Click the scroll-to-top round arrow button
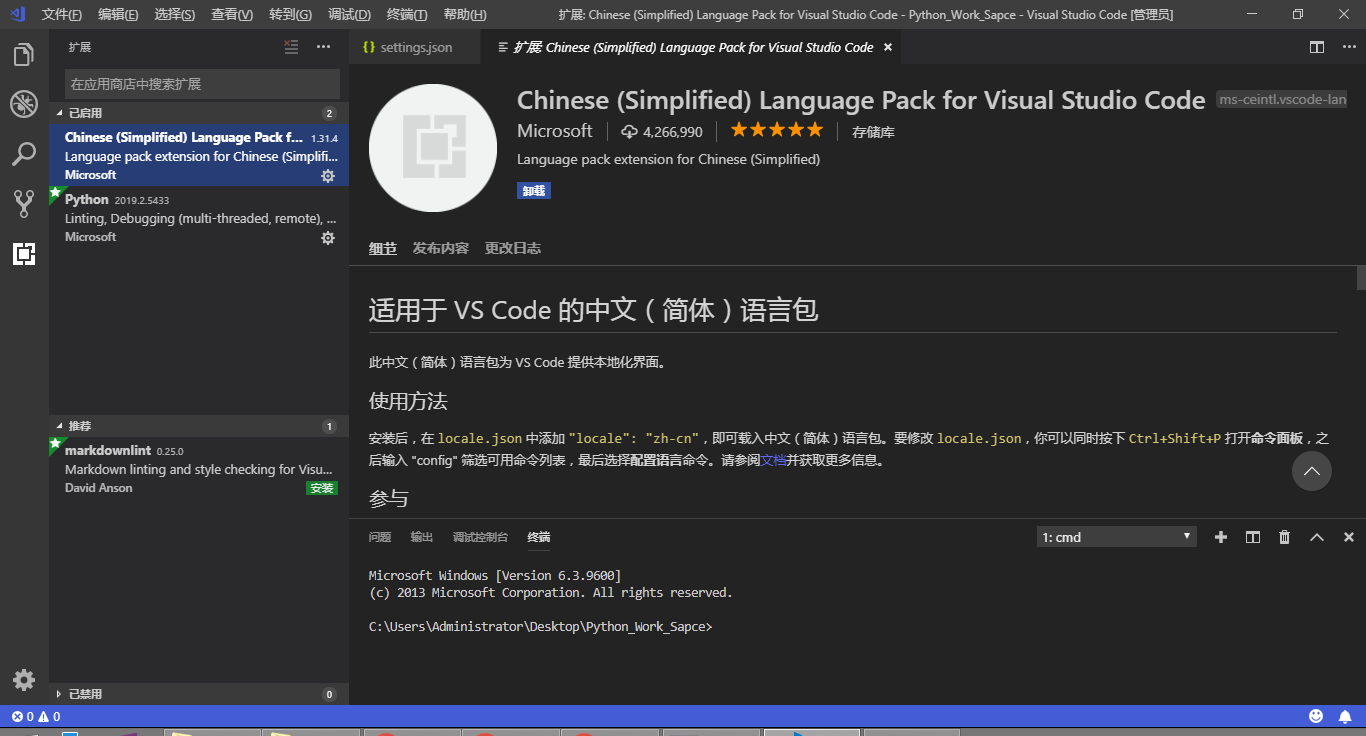 tap(1311, 470)
